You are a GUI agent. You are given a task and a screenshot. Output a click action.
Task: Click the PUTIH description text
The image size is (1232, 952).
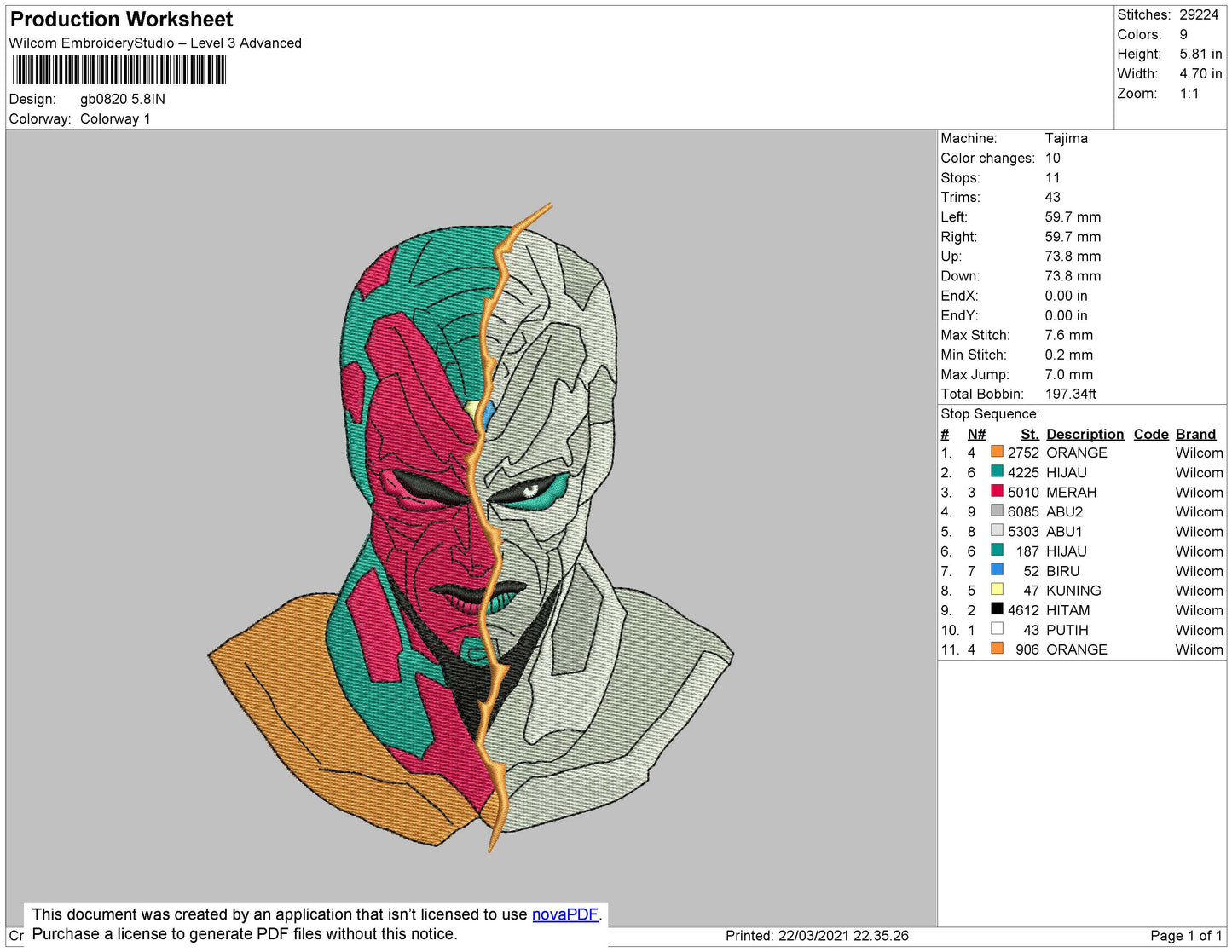[1067, 630]
